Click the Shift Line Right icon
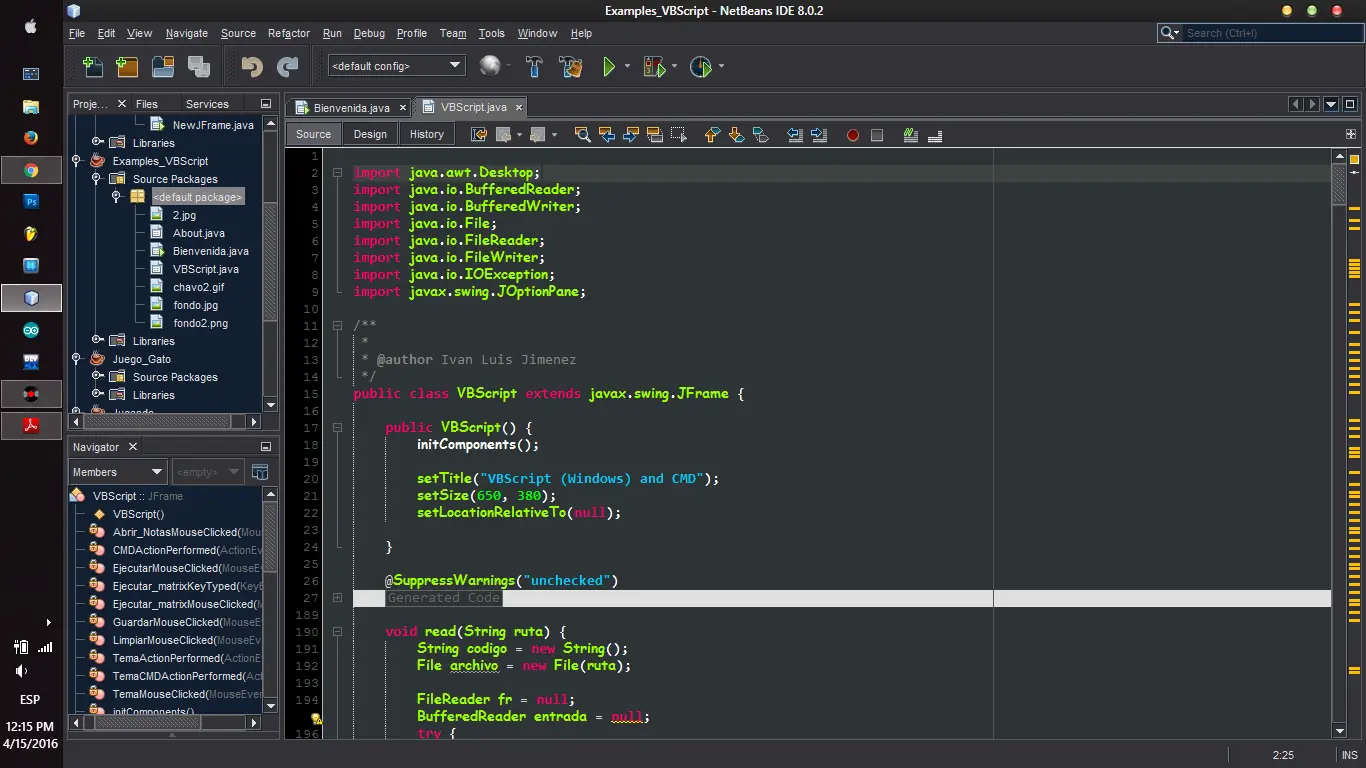The height and width of the screenshot is (768, 1366). pos(818,134)
